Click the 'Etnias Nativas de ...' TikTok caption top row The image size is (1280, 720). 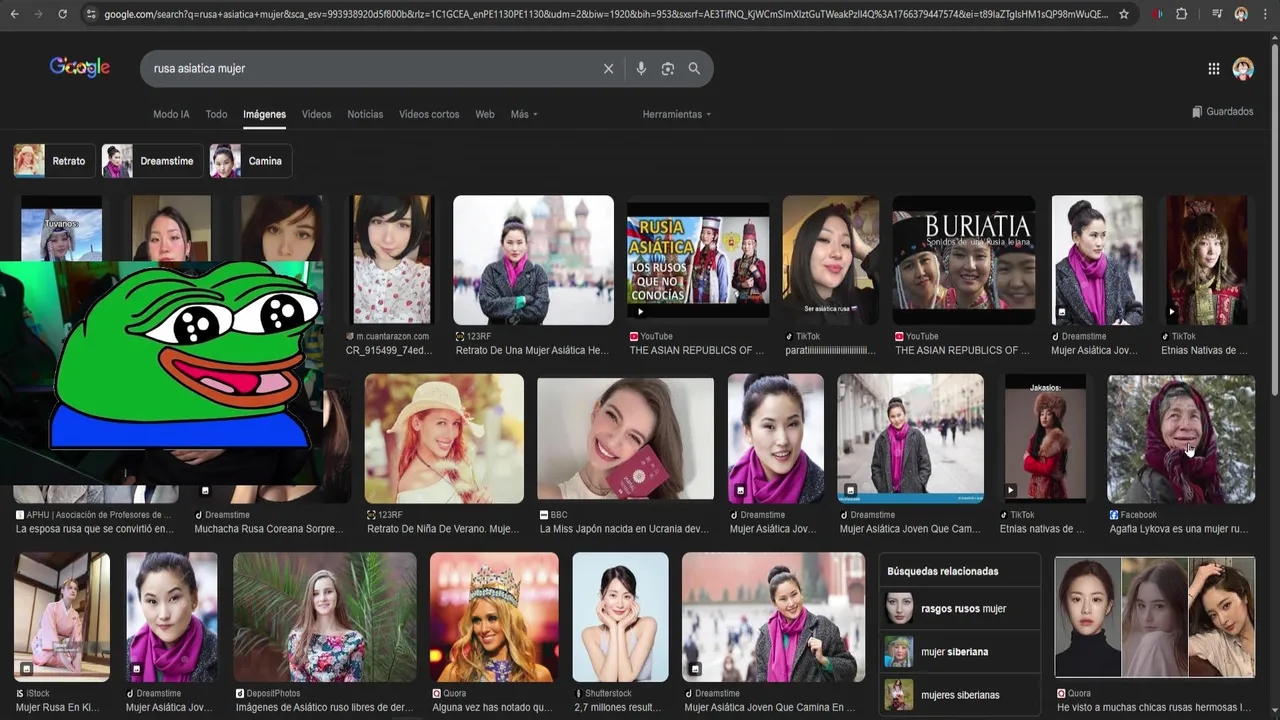1204,350
